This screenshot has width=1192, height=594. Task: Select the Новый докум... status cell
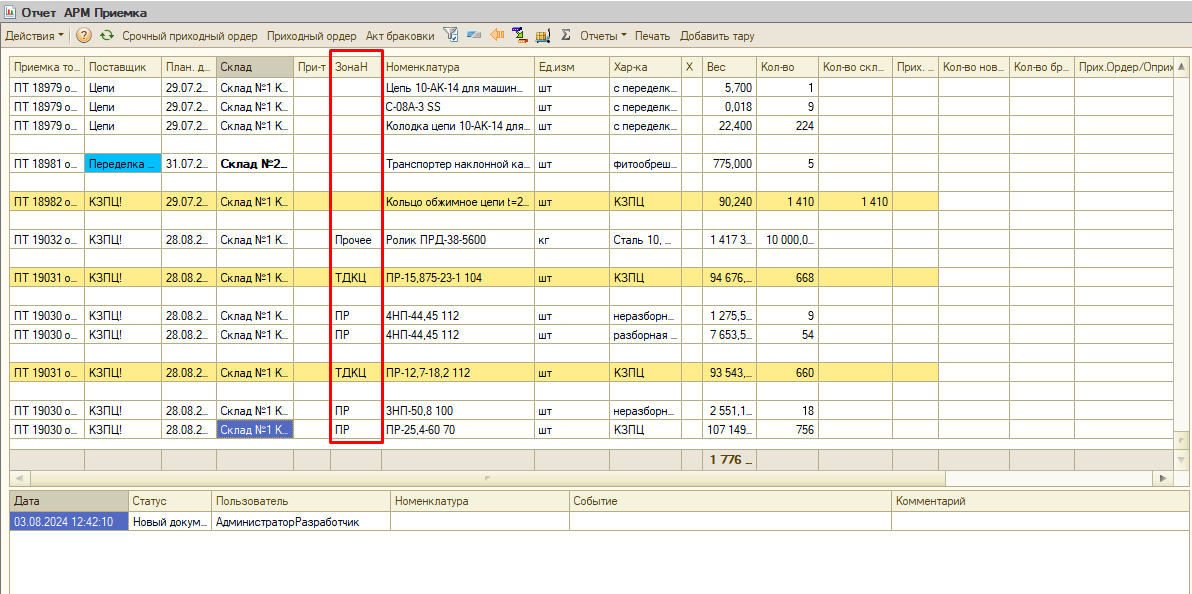click(170, 521)
